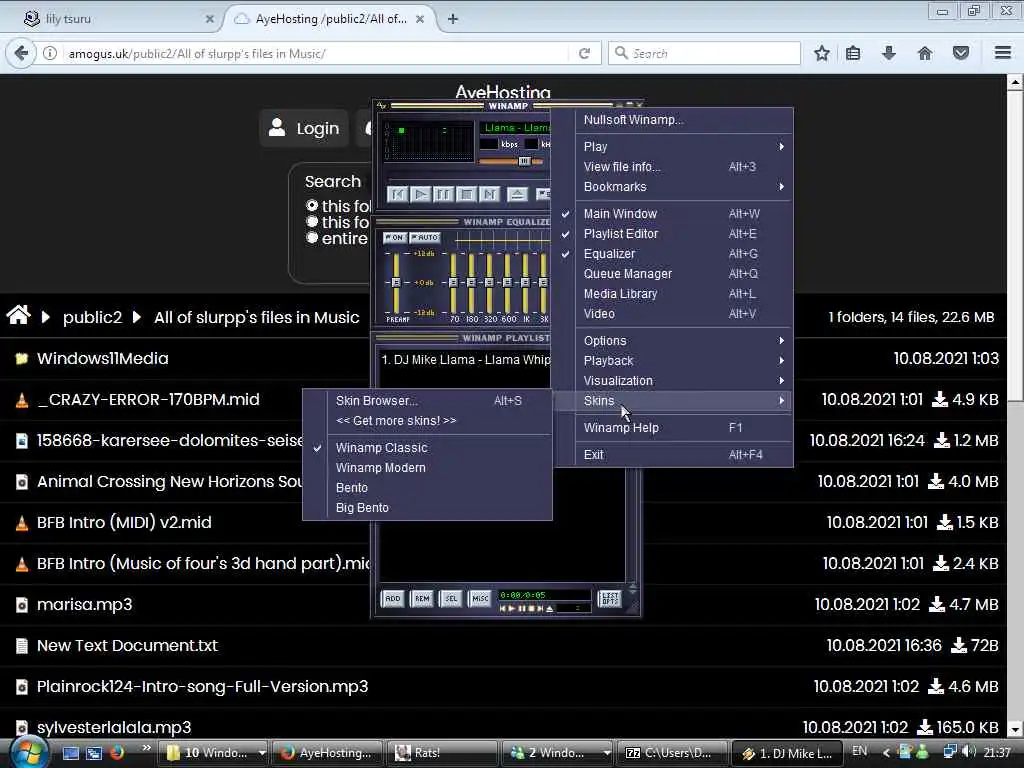The width and height of the screenshot is (1024, 768).
Task: Toggle the Equalizer menu checkbox
Action: coord(673,254)
